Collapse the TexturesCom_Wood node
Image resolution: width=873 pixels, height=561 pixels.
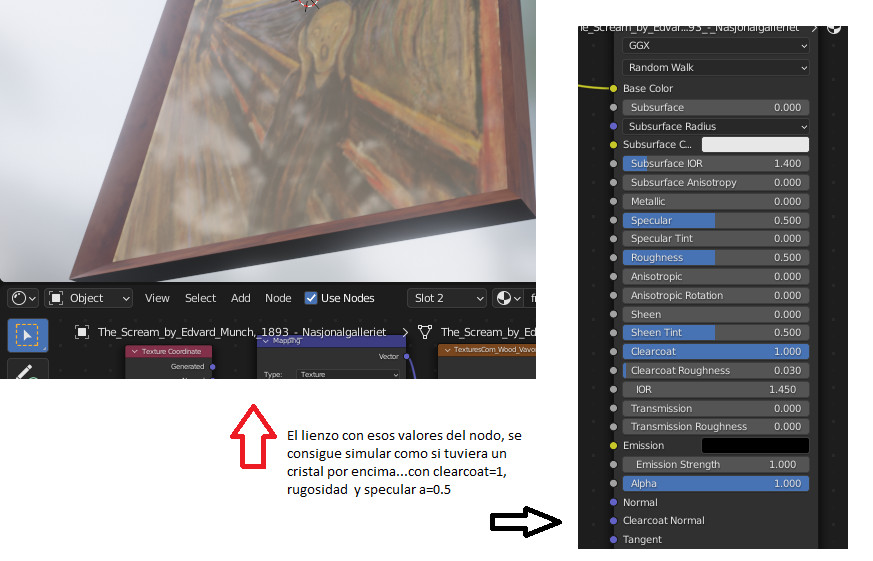[447, 350]
